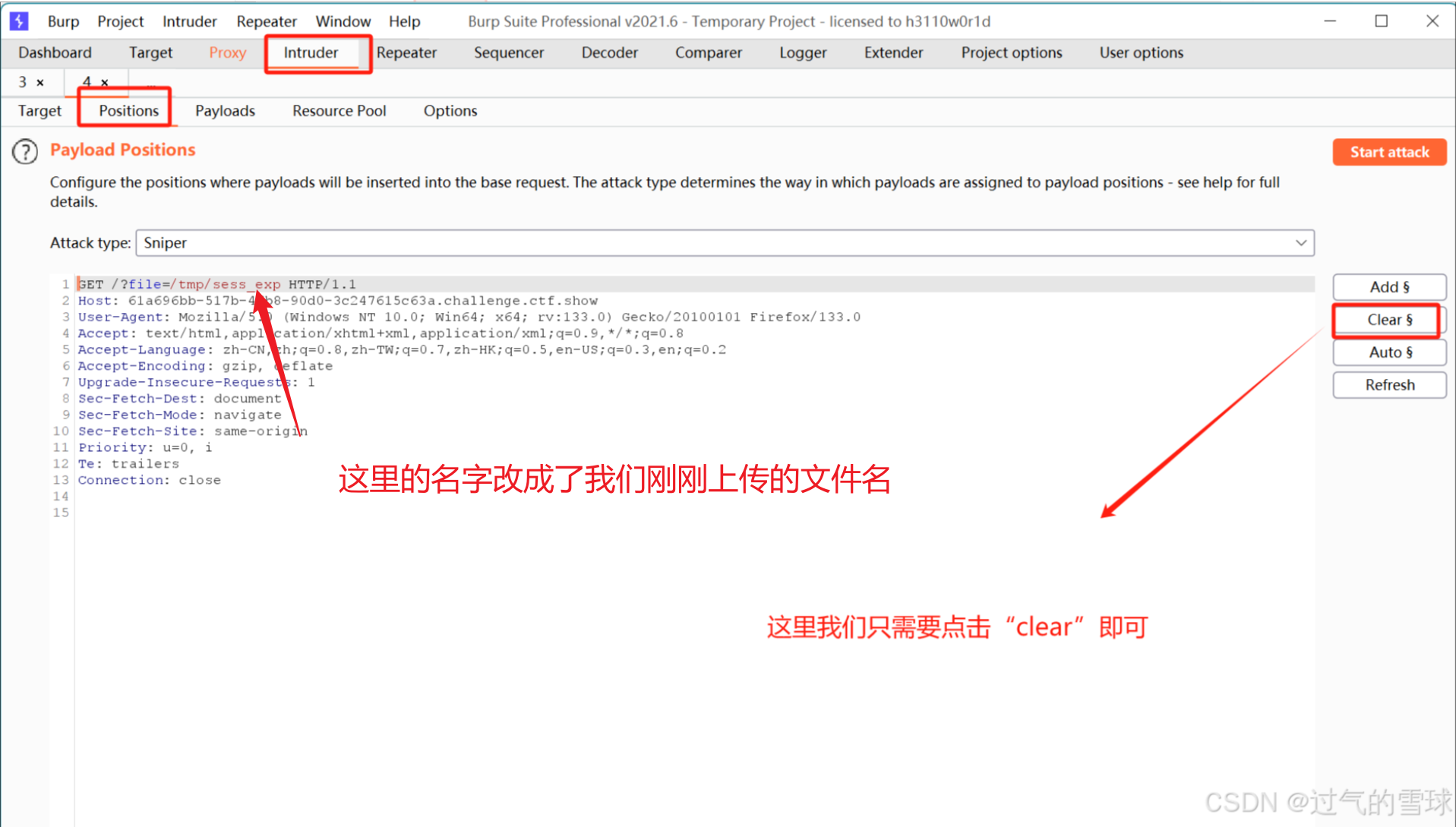Switch to the Repeater tool tab
This screenshot has height=827, width=1456.
point(406,52)
